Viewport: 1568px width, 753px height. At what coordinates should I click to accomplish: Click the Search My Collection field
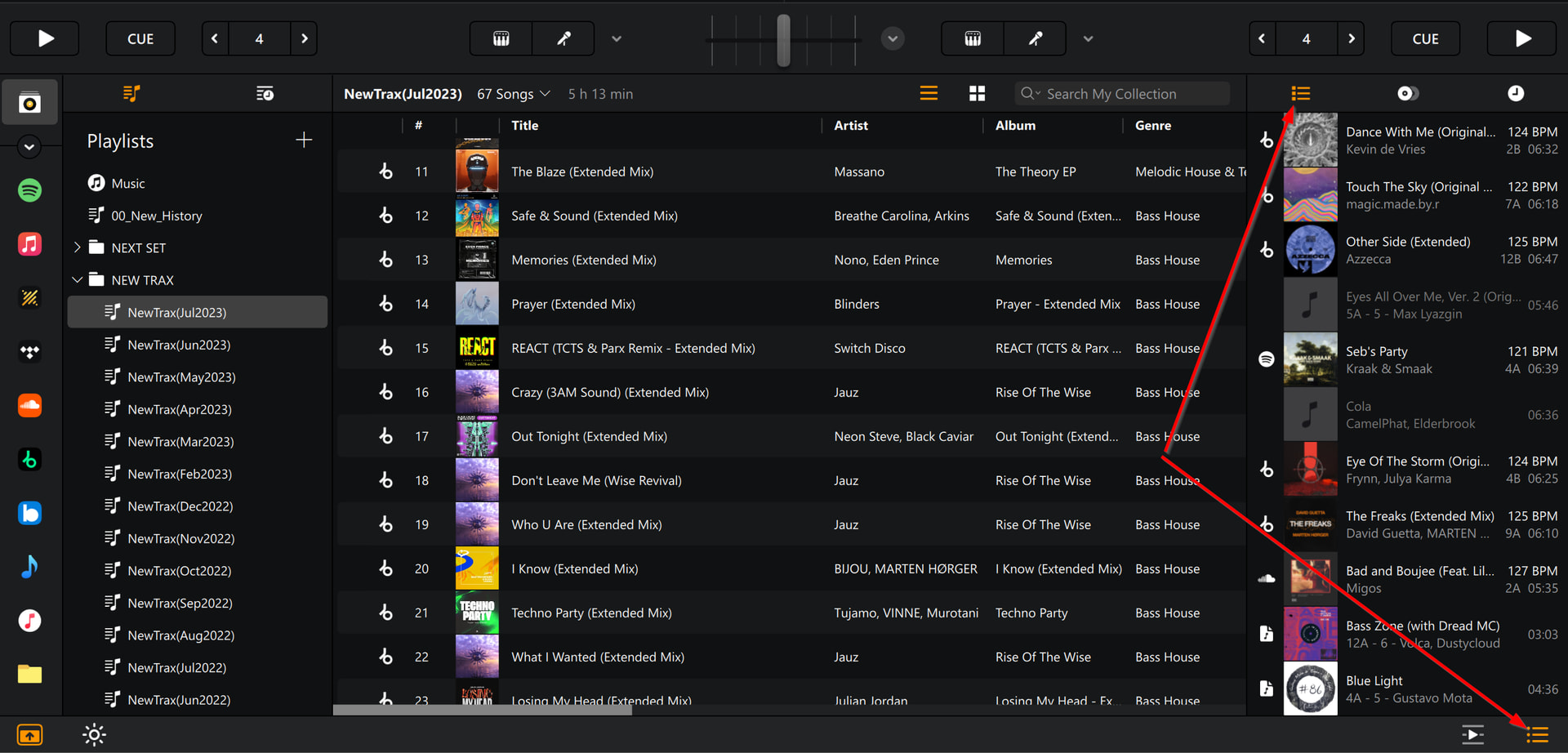click(x=1127, y=94)
